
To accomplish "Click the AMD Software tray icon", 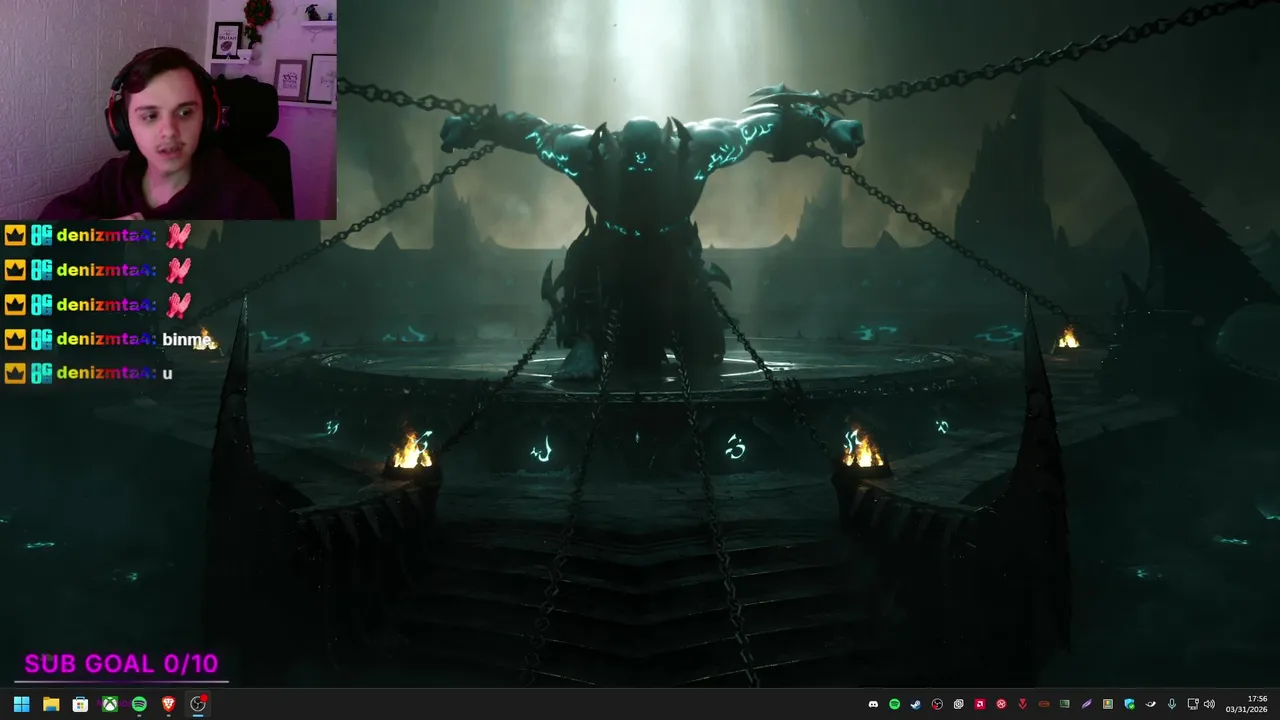I will (x=980, y=704).
